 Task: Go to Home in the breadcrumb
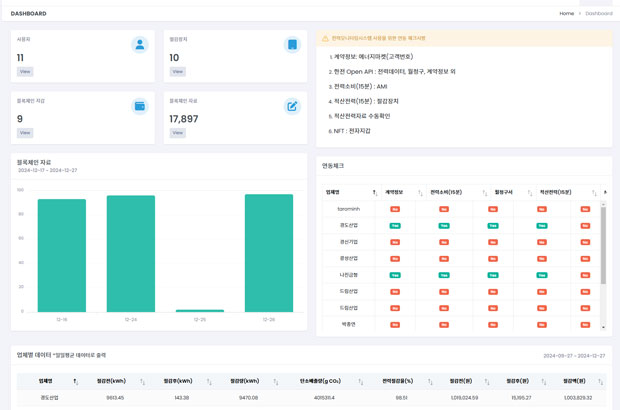566,13
